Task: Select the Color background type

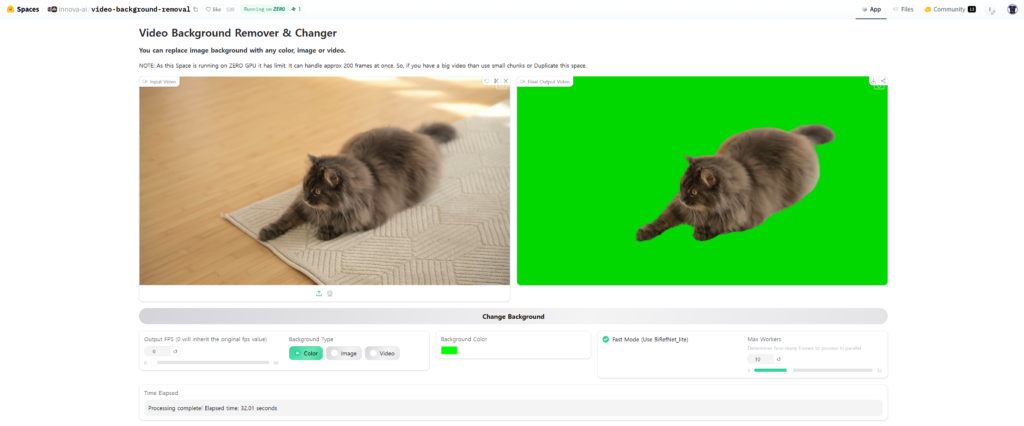Action: tap(305, 353)
